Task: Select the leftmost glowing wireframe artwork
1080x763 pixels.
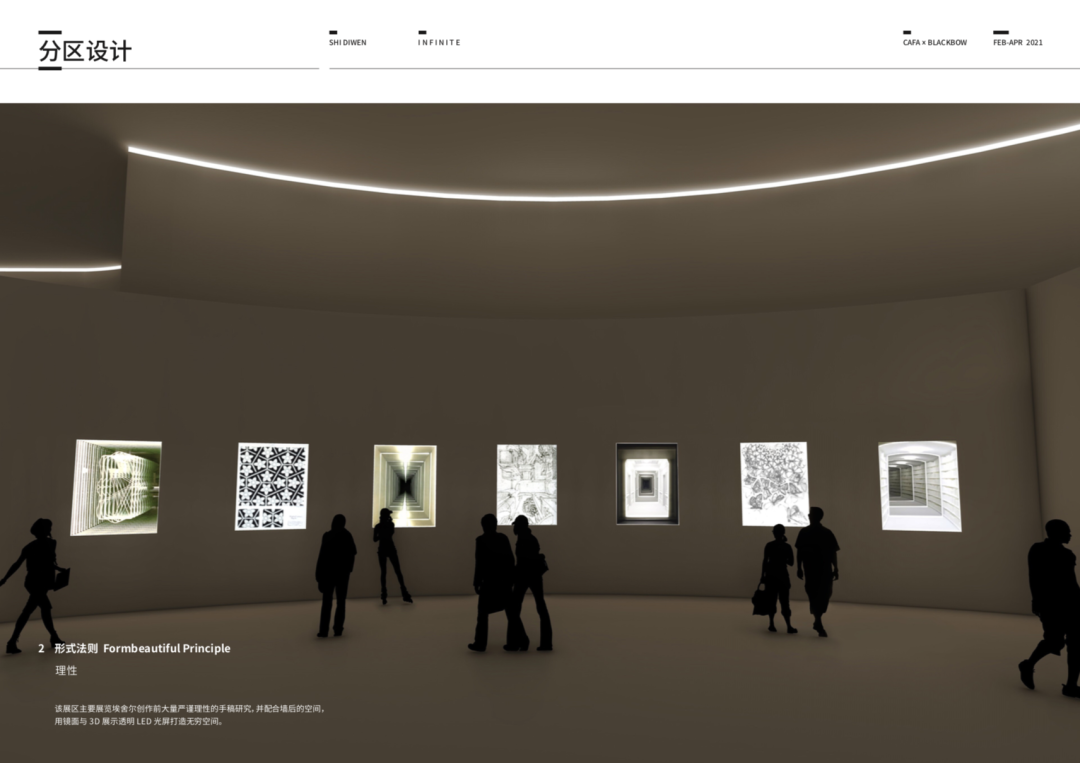Action: (x=116, y=487)
